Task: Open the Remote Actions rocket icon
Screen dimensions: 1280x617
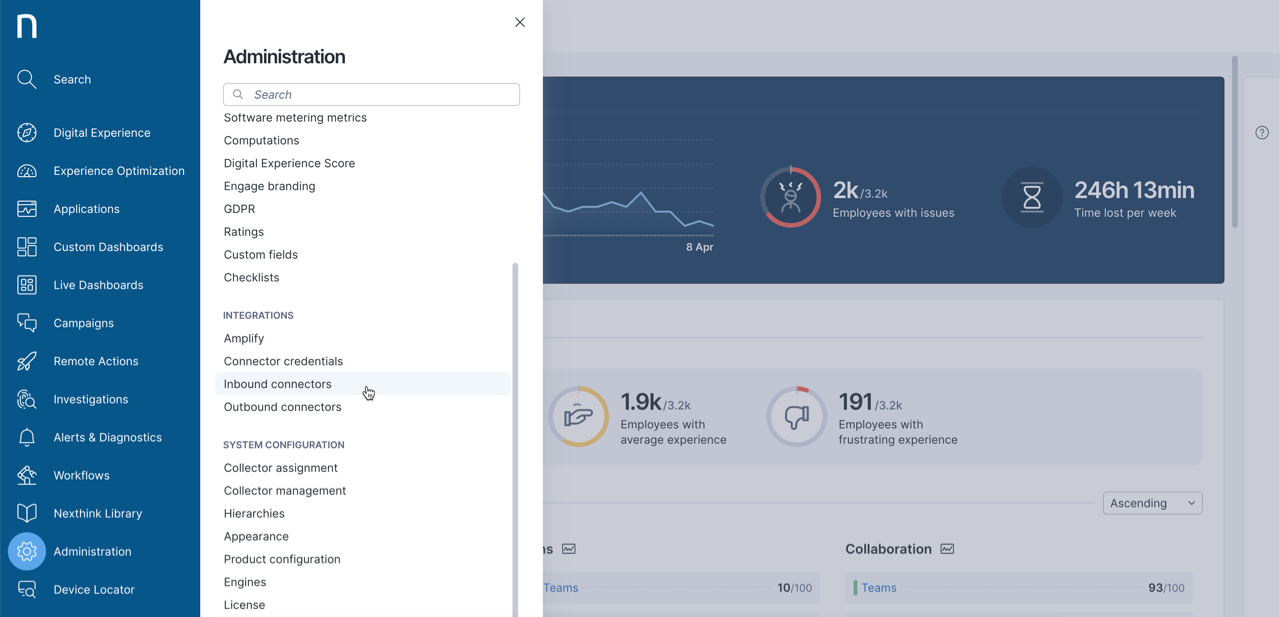Action: (x=27, y=361)
